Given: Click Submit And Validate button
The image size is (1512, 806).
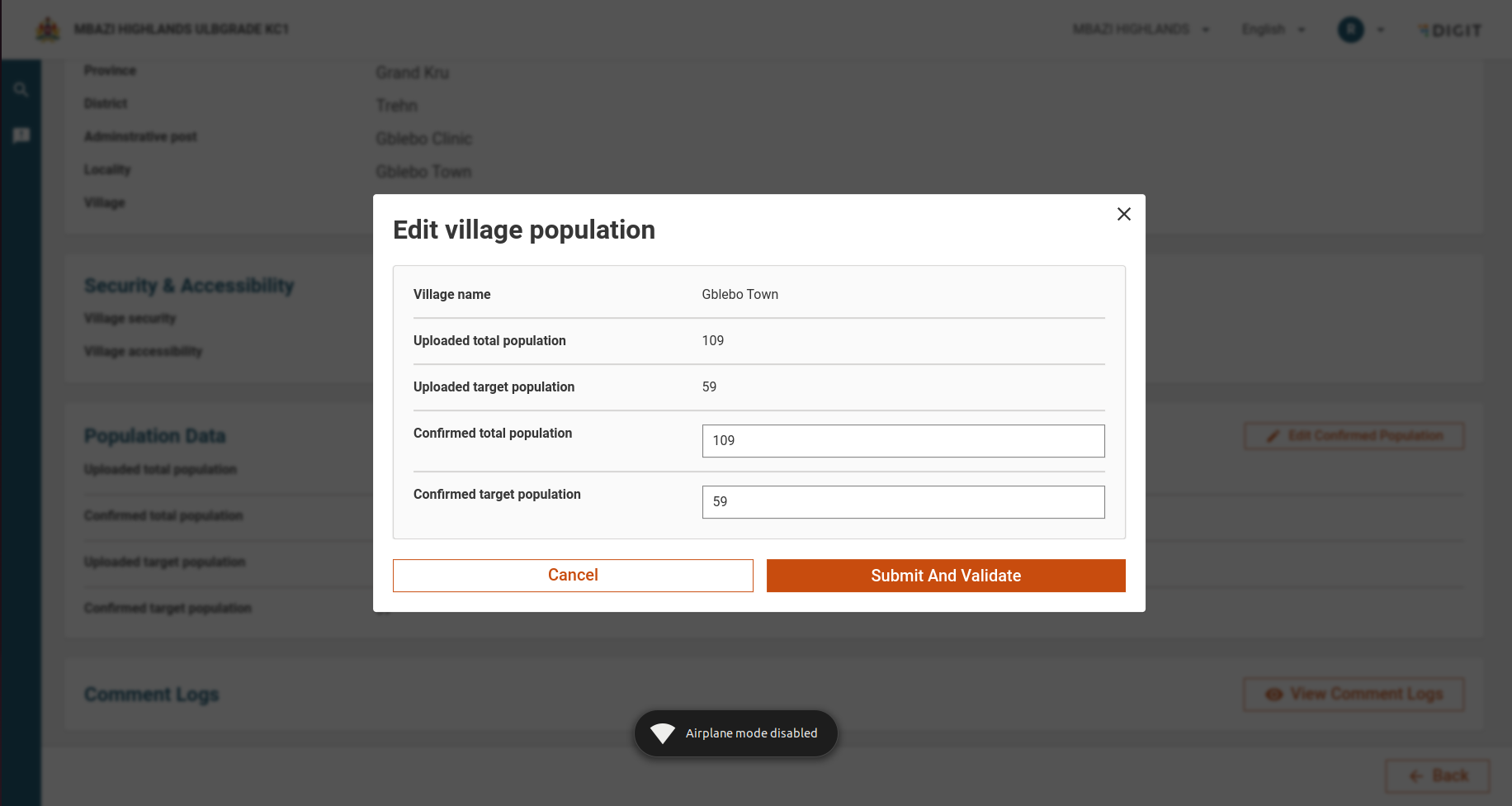Looking at the screenshot, I should pyautogui.click(x=946, y=576).
